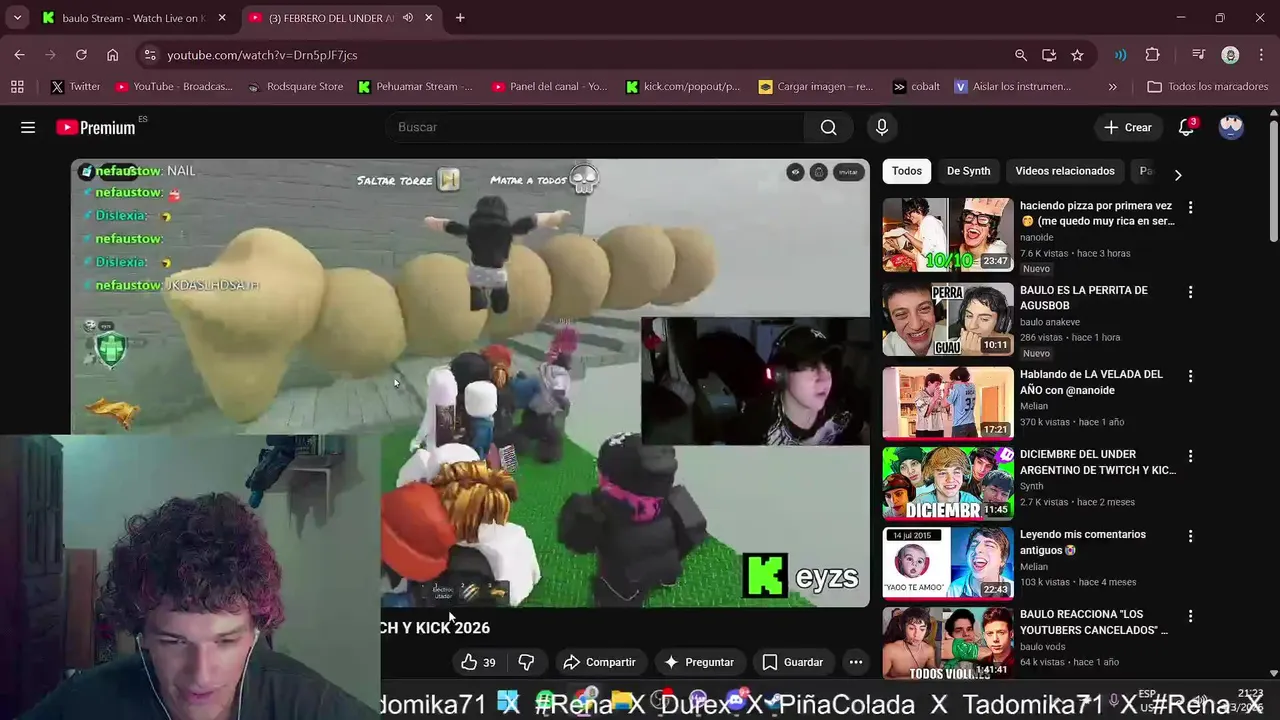Close the baulo Stream tab
The image size is (1280, 720).
[x=222, y=18]
